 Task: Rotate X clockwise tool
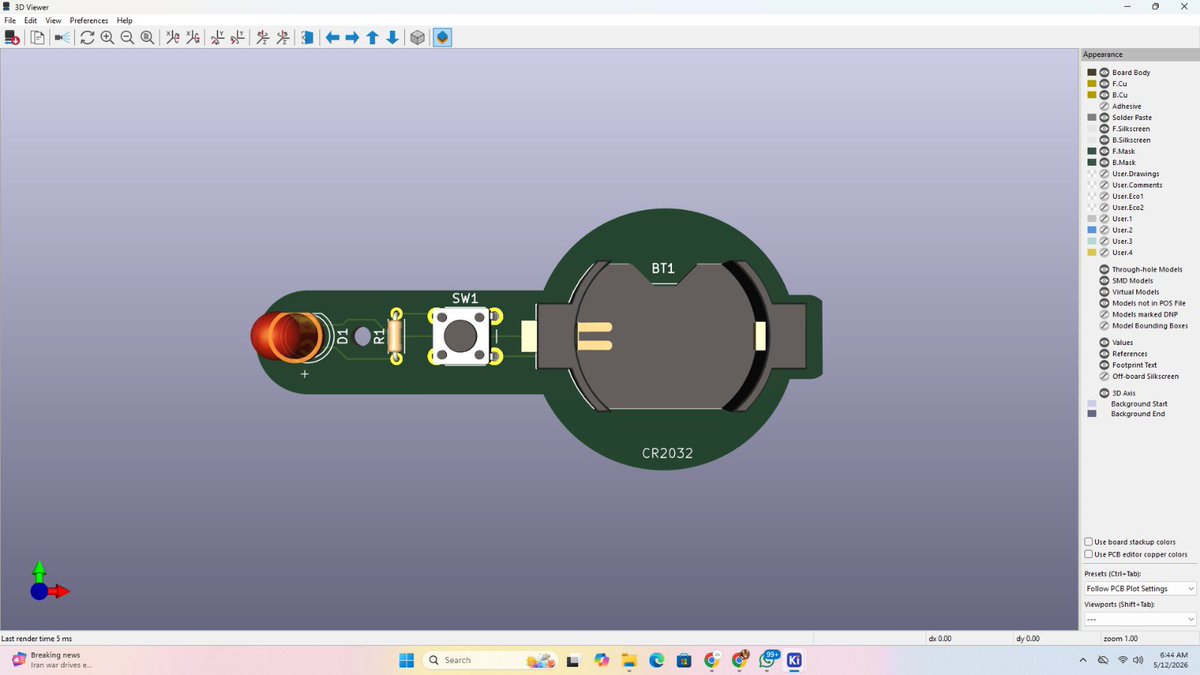coord(172,37)
